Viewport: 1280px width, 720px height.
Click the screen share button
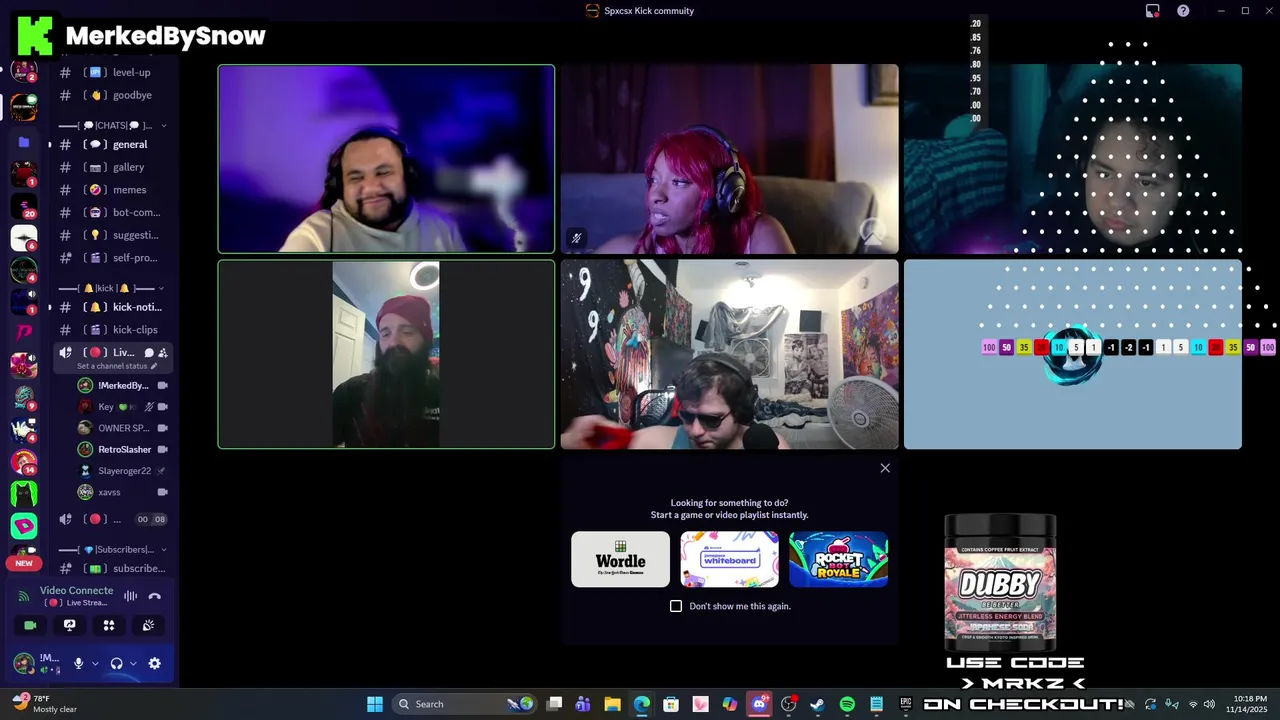pyautogui.click(x=69, y=625)
